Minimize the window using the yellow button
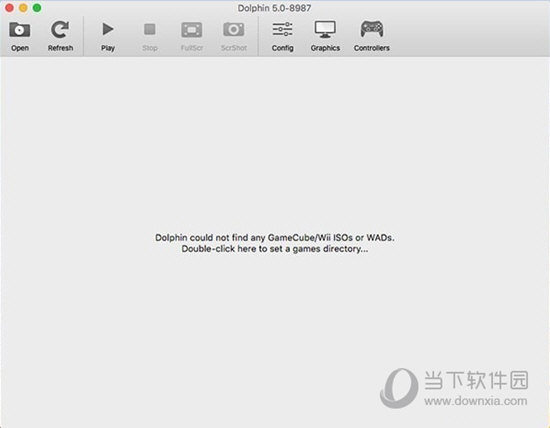The width and height of the screenshot is (550, 428). 23,8
